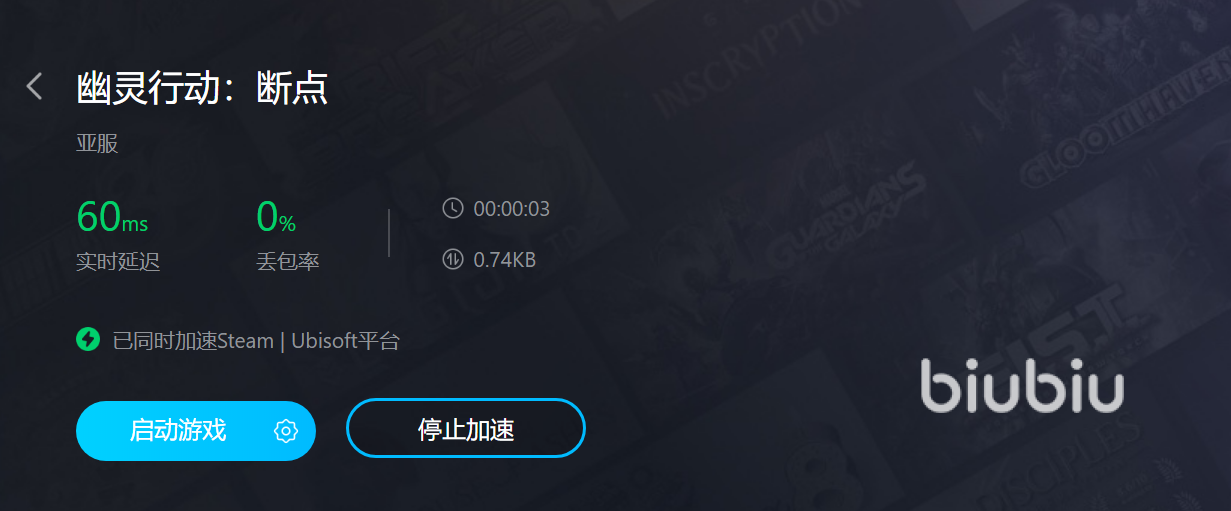Viewport: 1231px width, 511px height.
Task: Click the game title 幽灵行动：断点
Action: [202, 87]
